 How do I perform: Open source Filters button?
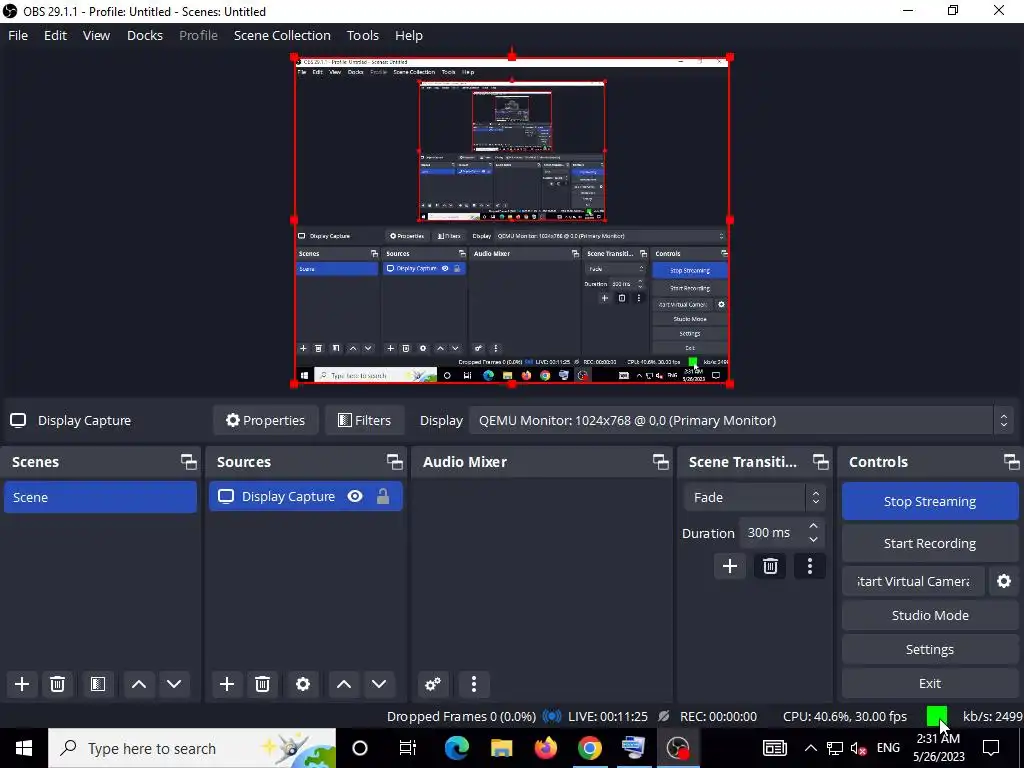coord(364,420)
